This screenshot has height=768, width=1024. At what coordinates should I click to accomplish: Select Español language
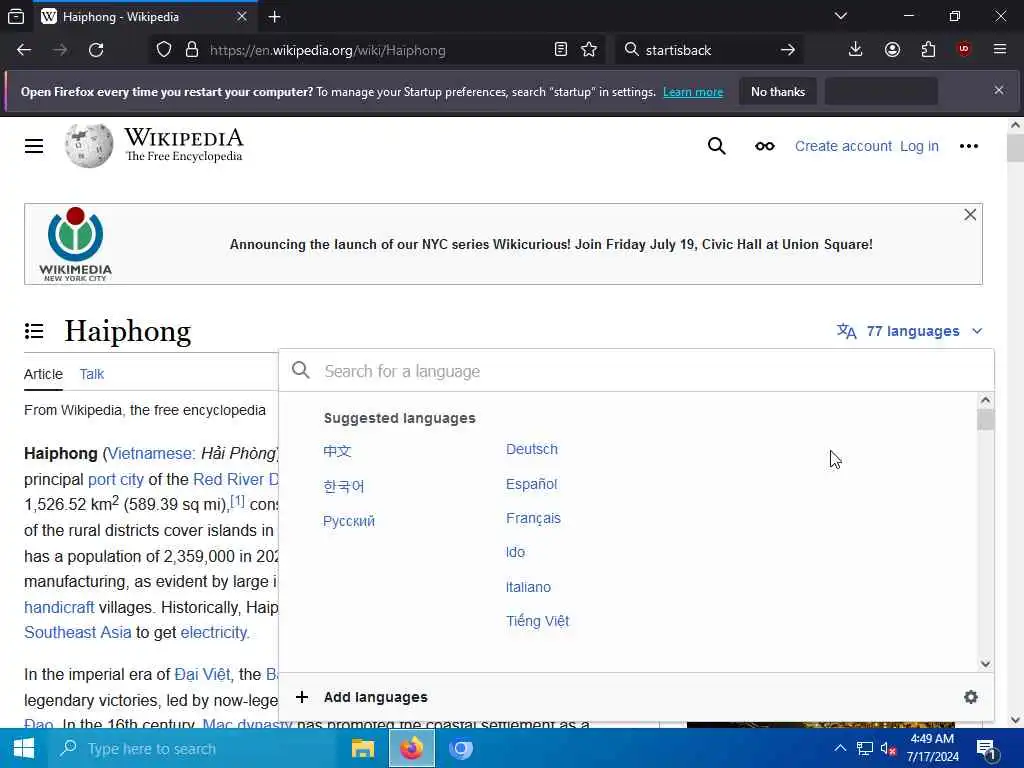pos(531,484)
